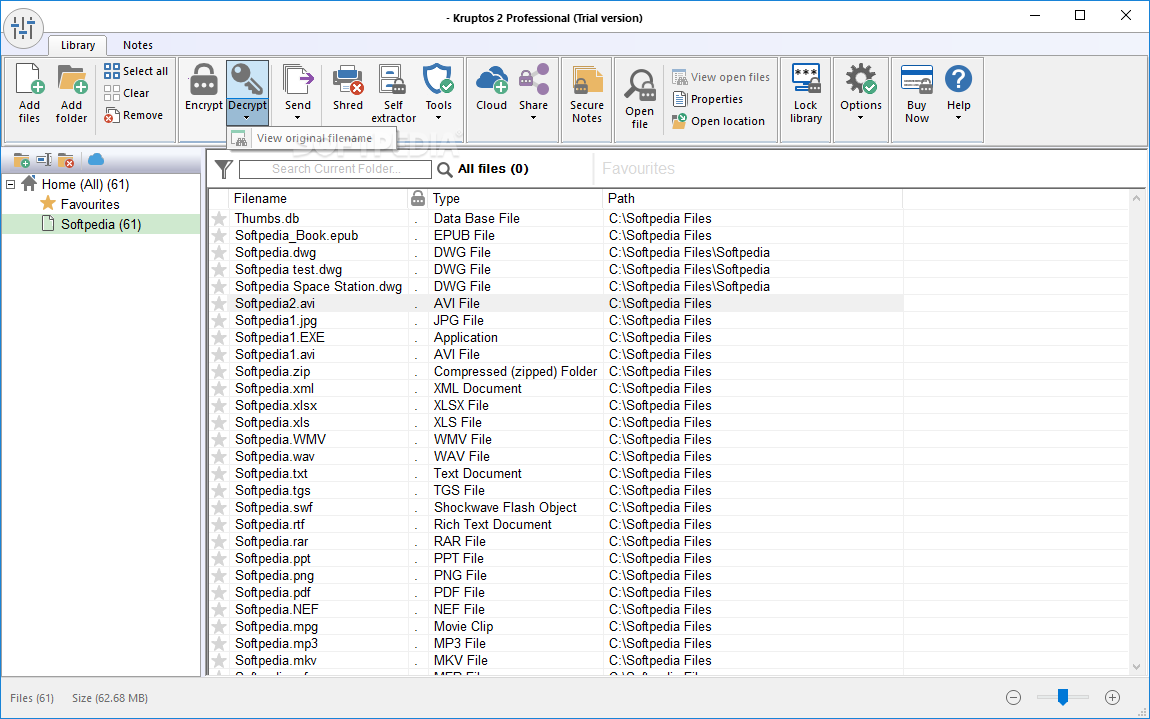Select Favourites in the folder tree
Viewport: 1150px width, 719px height.
coord(89,205)
